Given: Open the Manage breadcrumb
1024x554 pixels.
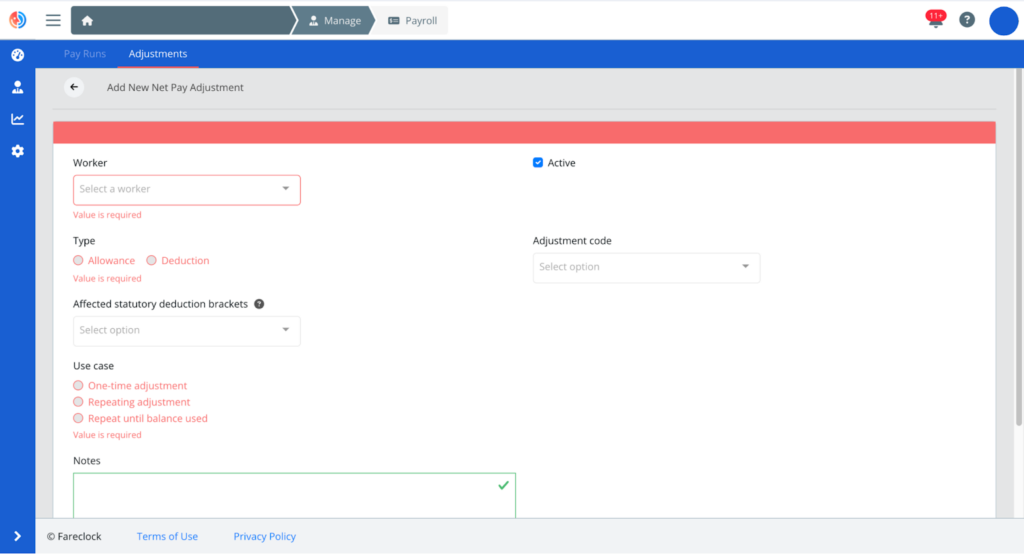Looking at the screenshot, I should [334, 21].
